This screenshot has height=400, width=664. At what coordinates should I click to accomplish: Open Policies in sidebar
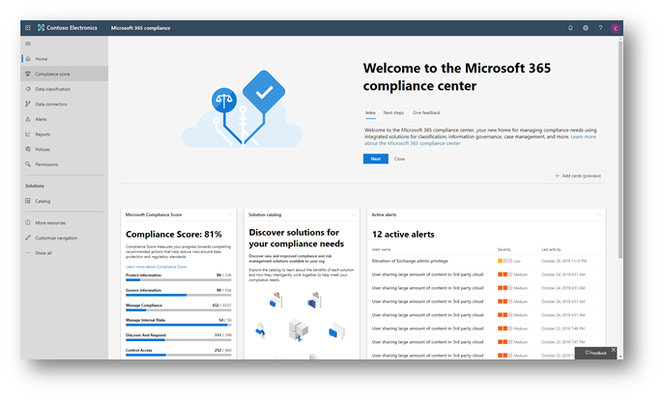coord(64,149)
